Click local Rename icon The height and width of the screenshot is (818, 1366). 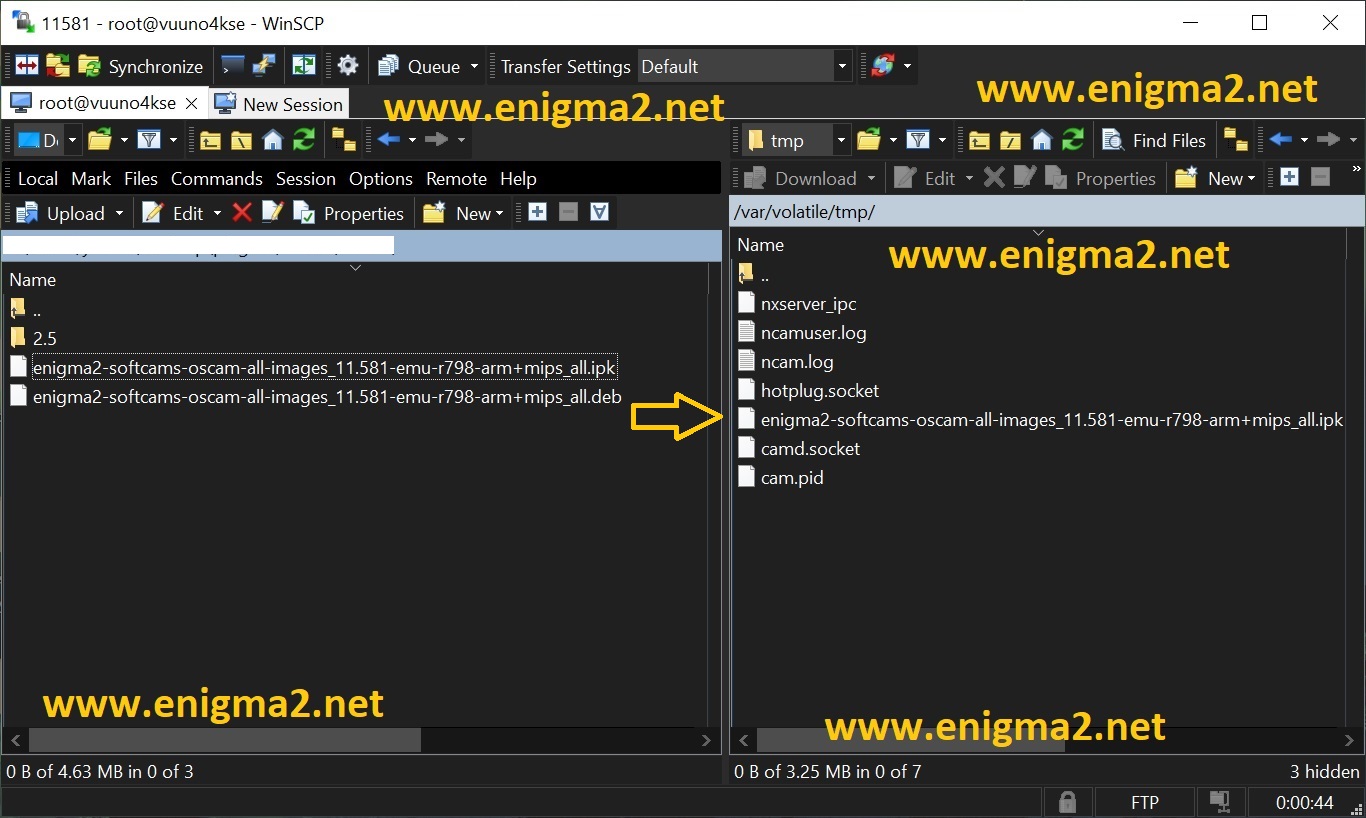273,212
